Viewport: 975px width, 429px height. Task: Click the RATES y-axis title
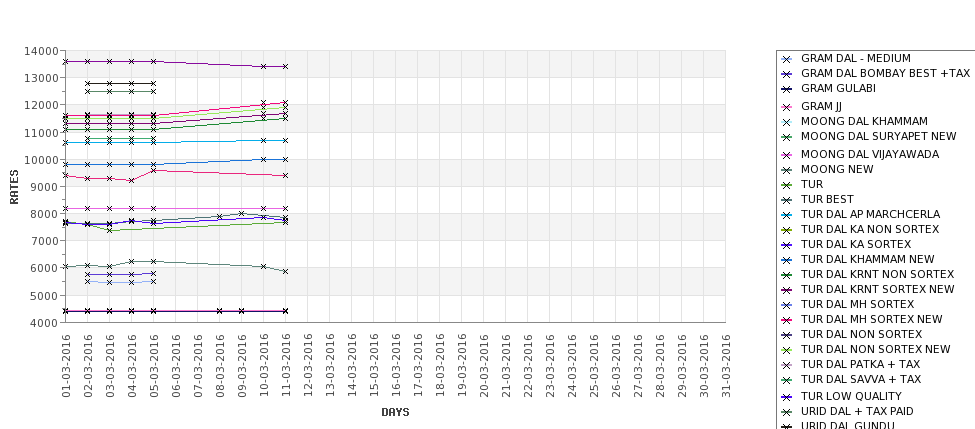(x=14, y=187)
